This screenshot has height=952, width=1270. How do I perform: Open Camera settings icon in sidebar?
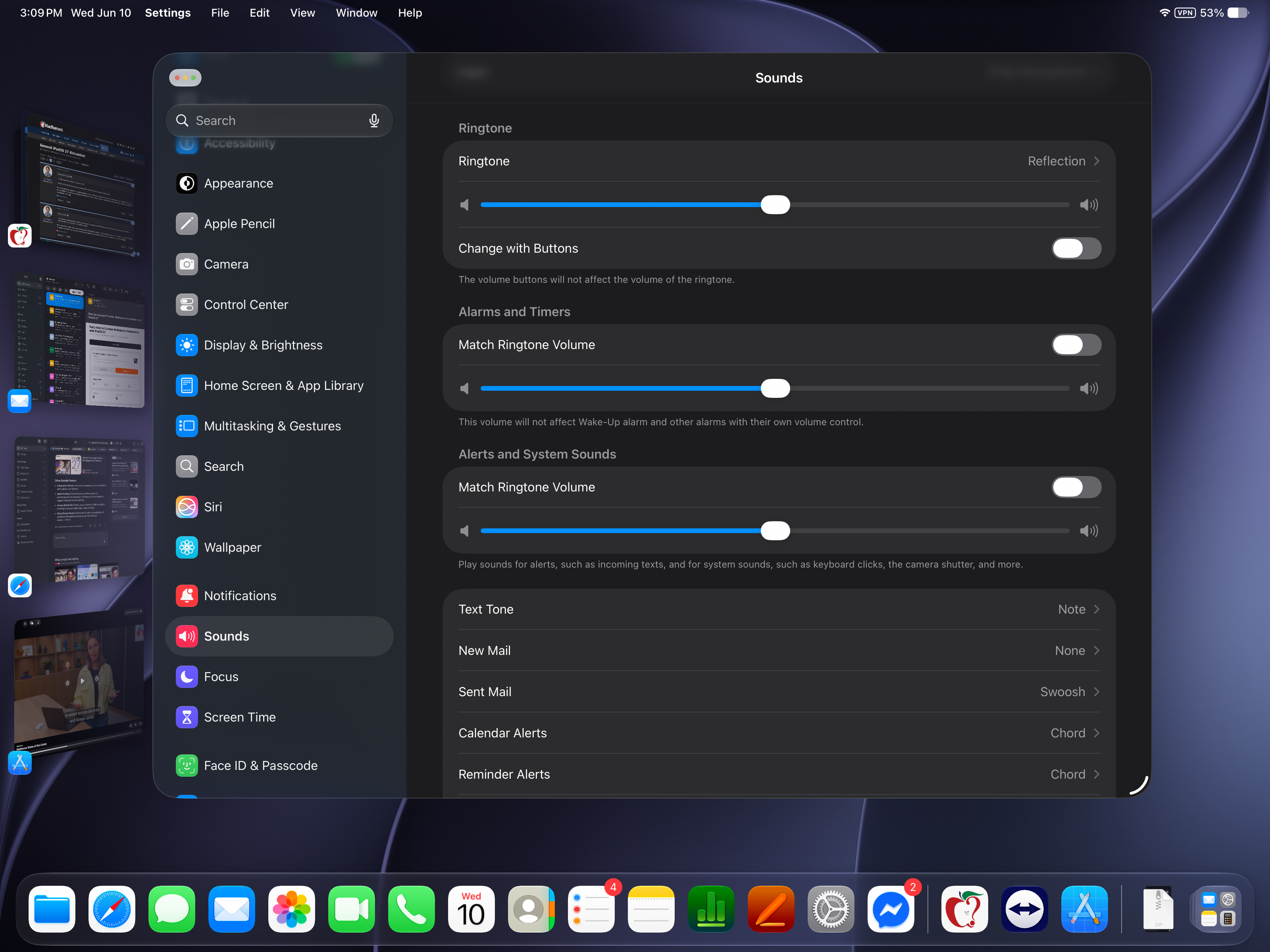tap(187, 265)
